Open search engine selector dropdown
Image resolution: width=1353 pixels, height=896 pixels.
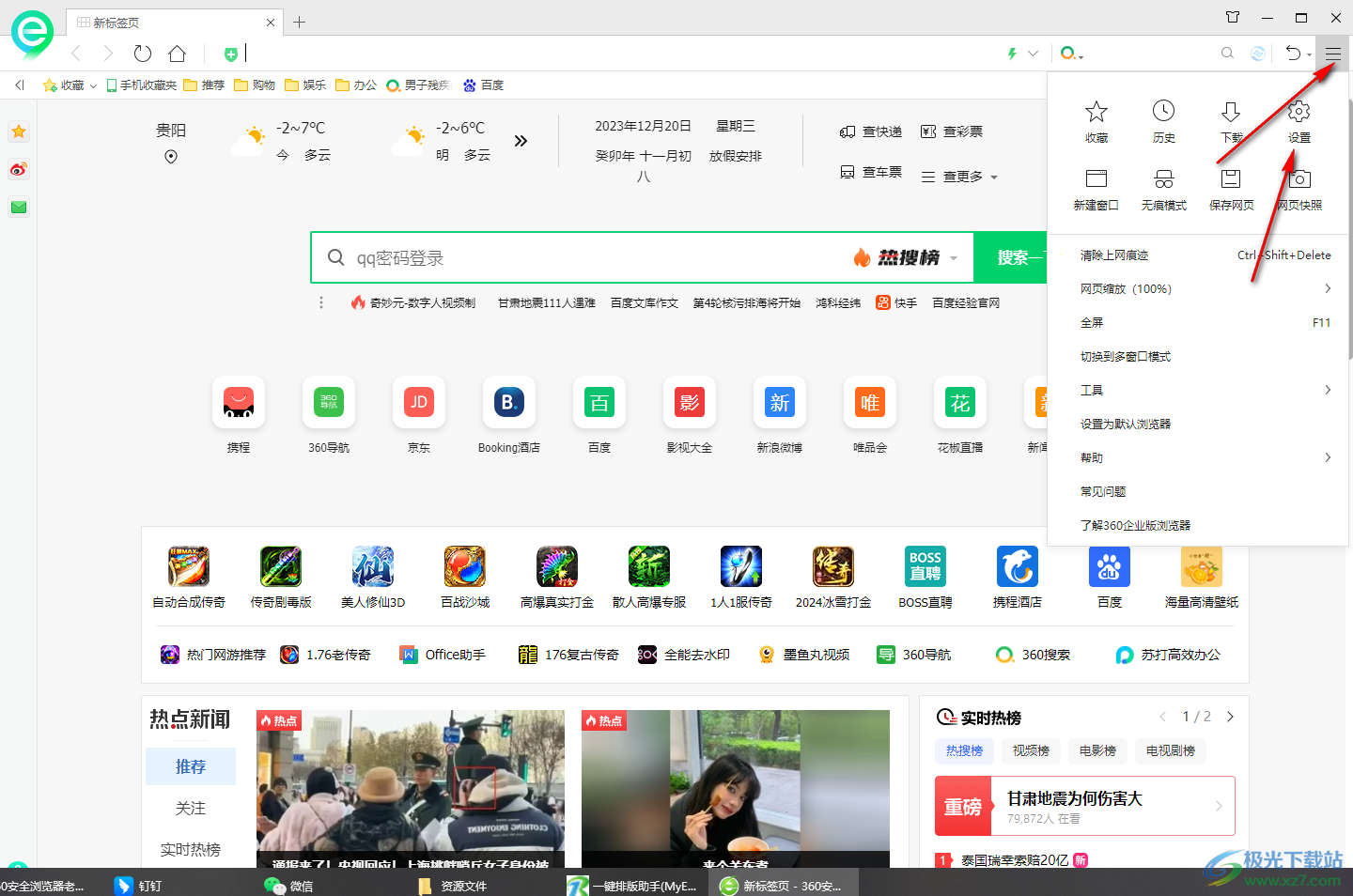pyautogui.click(x=1072, y=54)
